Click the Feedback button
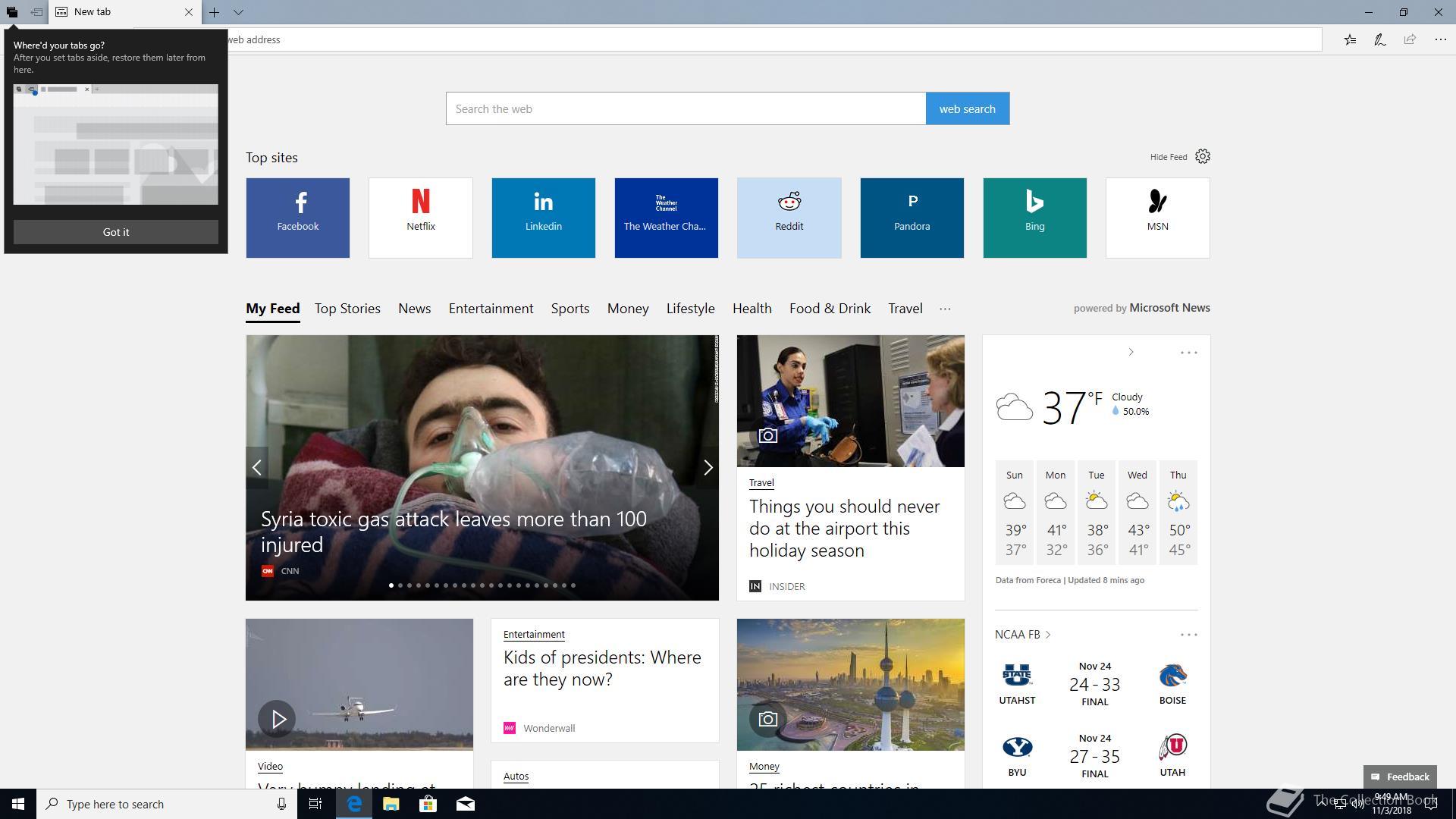 pyautogui.click(x=1400, y=777)
